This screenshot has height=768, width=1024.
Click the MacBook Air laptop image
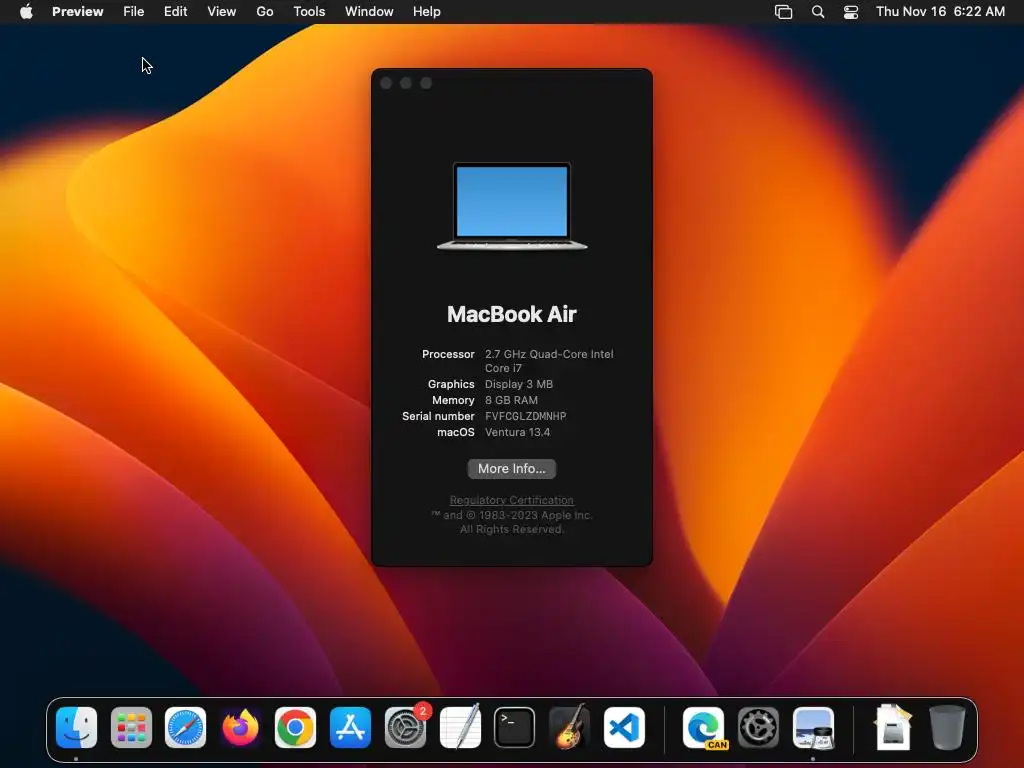[512, 206]
